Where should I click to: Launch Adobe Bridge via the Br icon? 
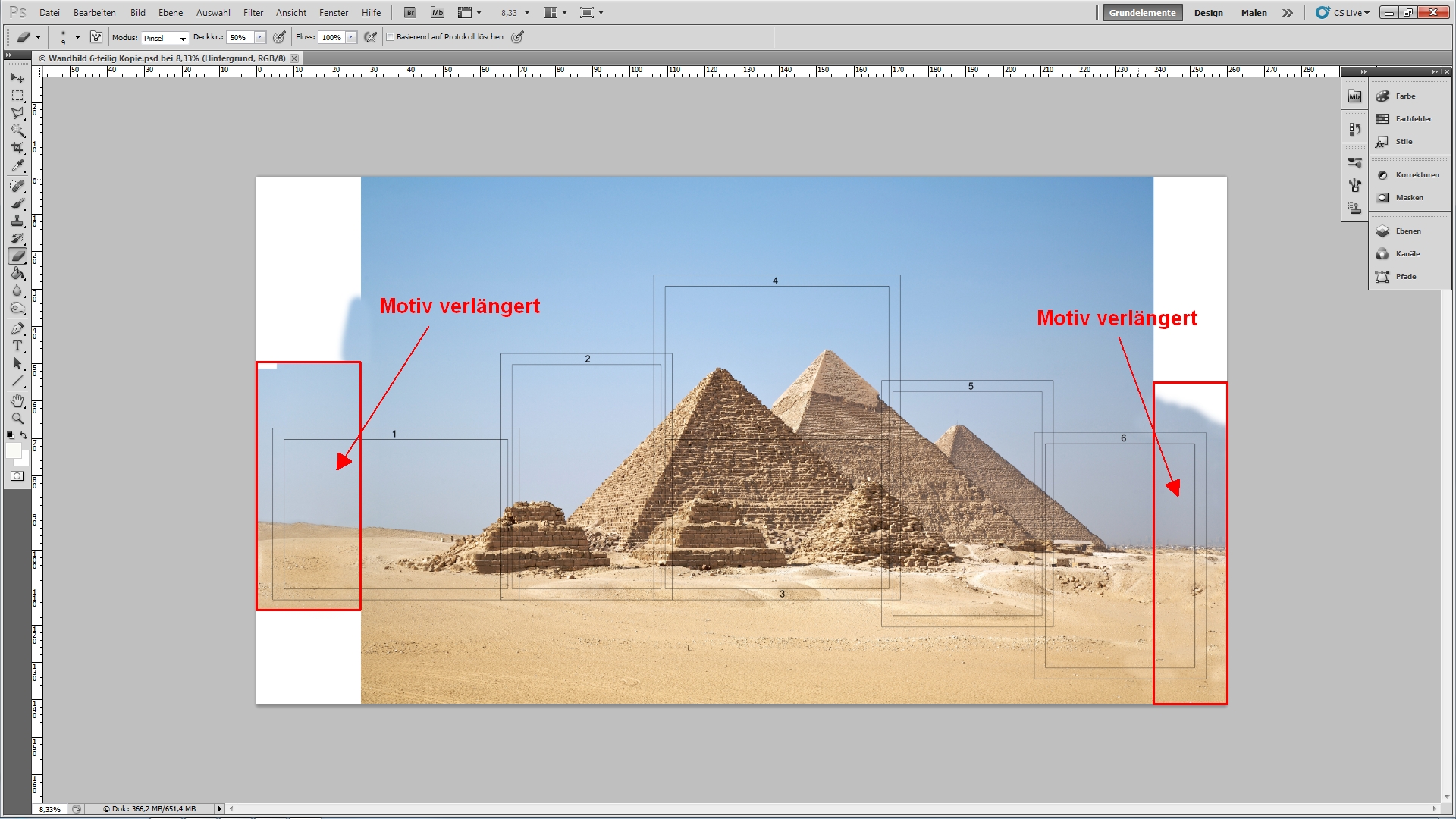(x=410, y=13)
